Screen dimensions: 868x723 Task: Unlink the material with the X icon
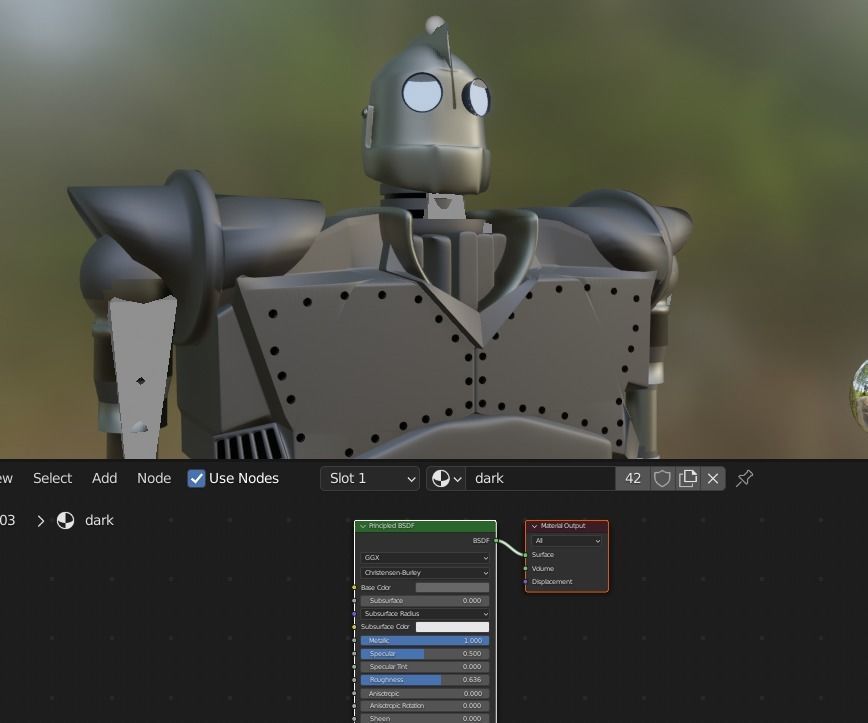[x=713, y=478]
